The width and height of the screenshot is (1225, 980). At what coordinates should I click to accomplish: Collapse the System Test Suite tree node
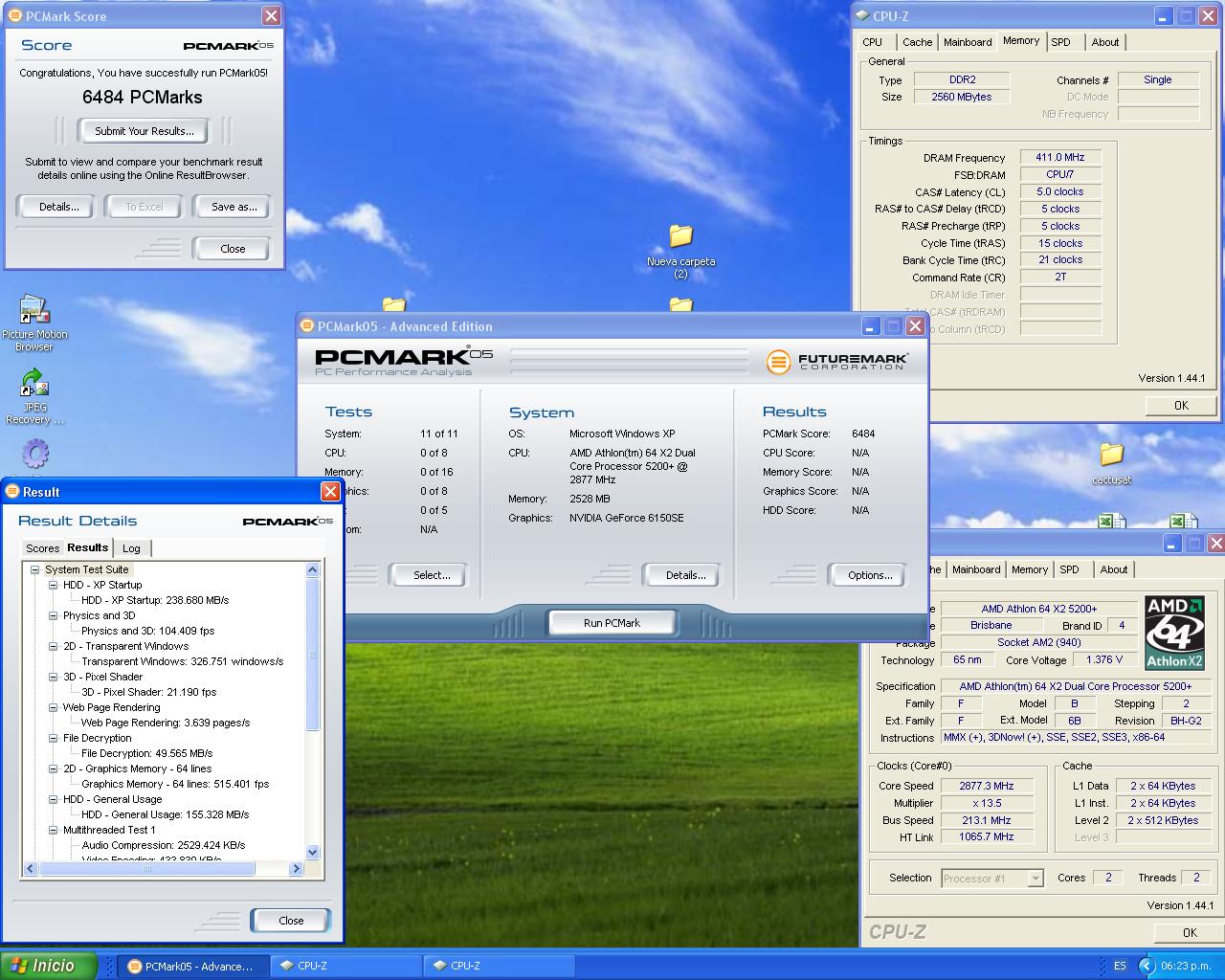35,569
